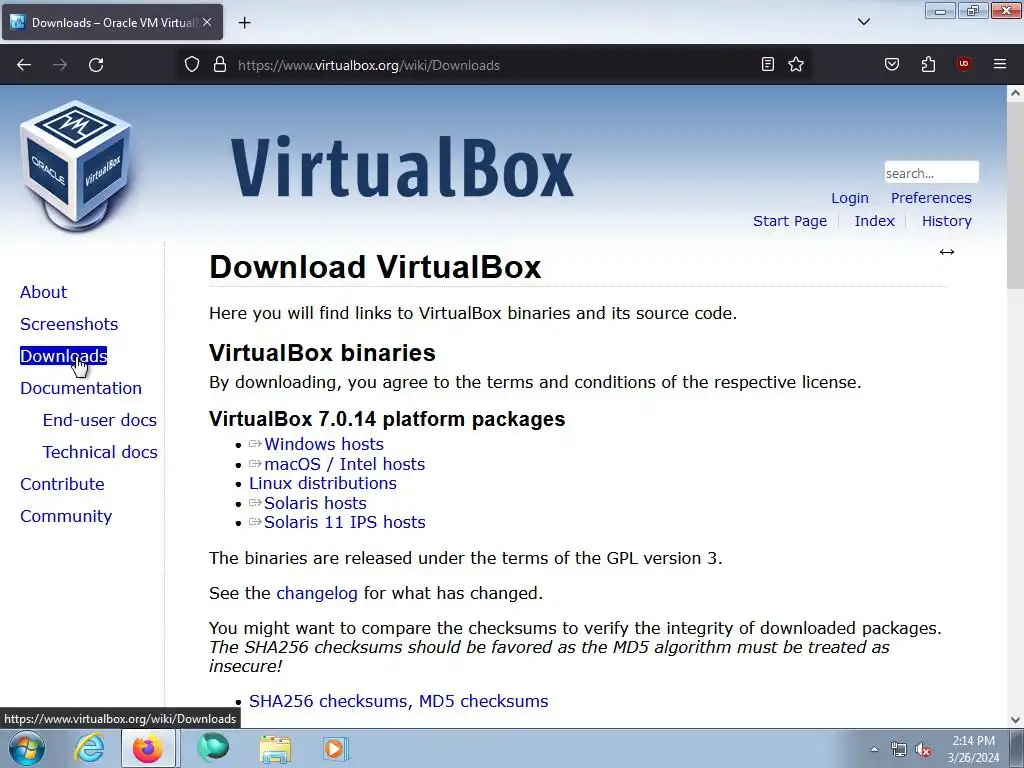Download the Solaris 11 IPS hosts package
The width and height of the screenshot is (1024, 768).
[x=344, y=522]
